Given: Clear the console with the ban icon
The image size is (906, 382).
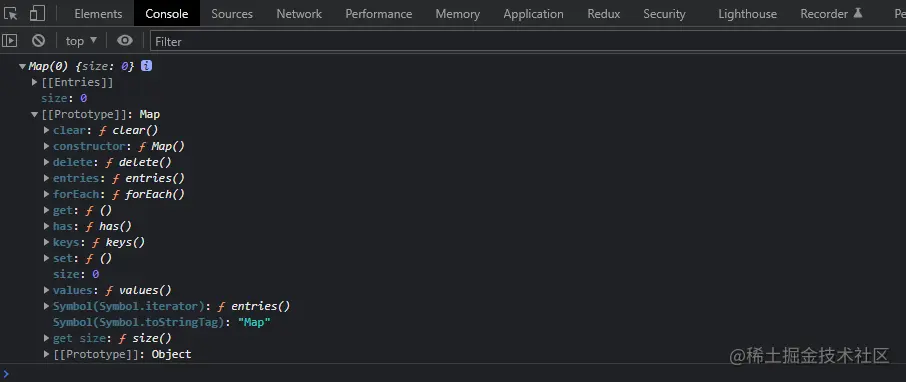Looking at the screenshot, I should click(x=38, y=40).
